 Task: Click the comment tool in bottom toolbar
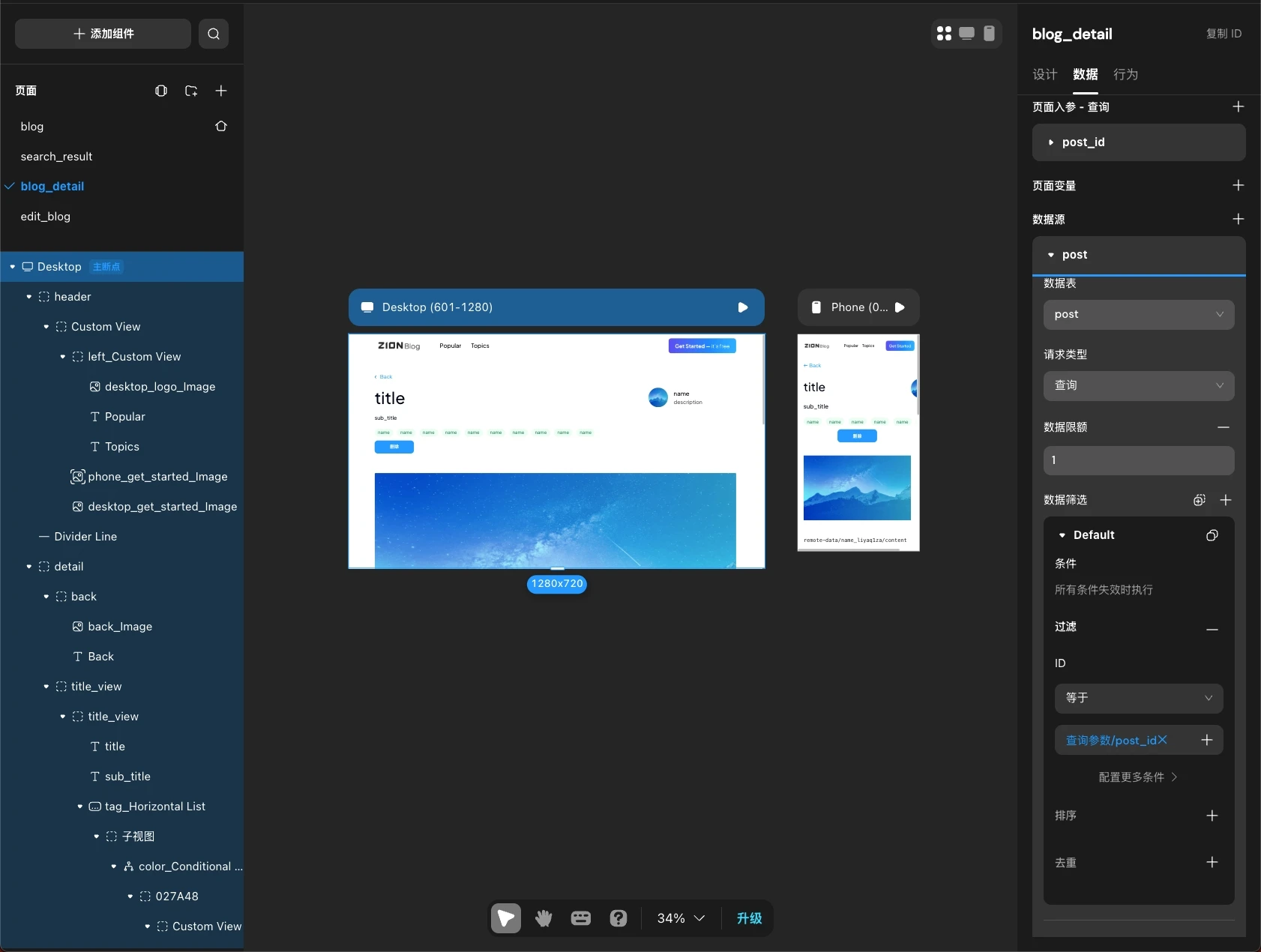point(581,918)
